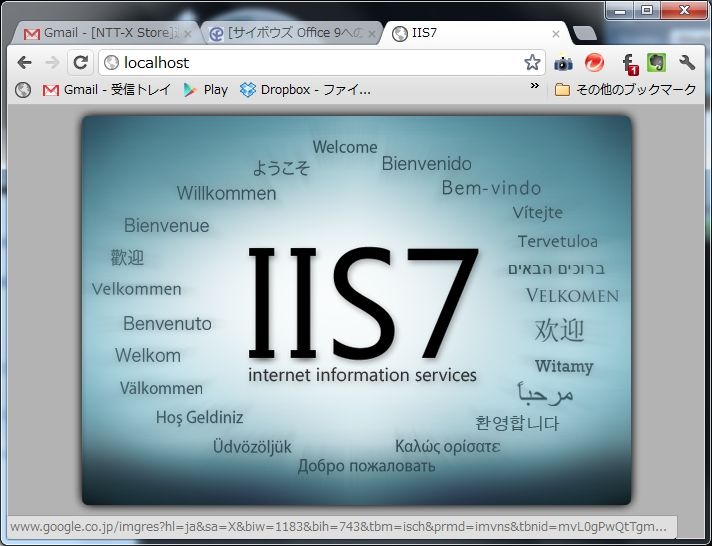Click the Välkommen text
The height and width of the screenshot is (546, 712).
pyautogui.click(x=161, y=388)
